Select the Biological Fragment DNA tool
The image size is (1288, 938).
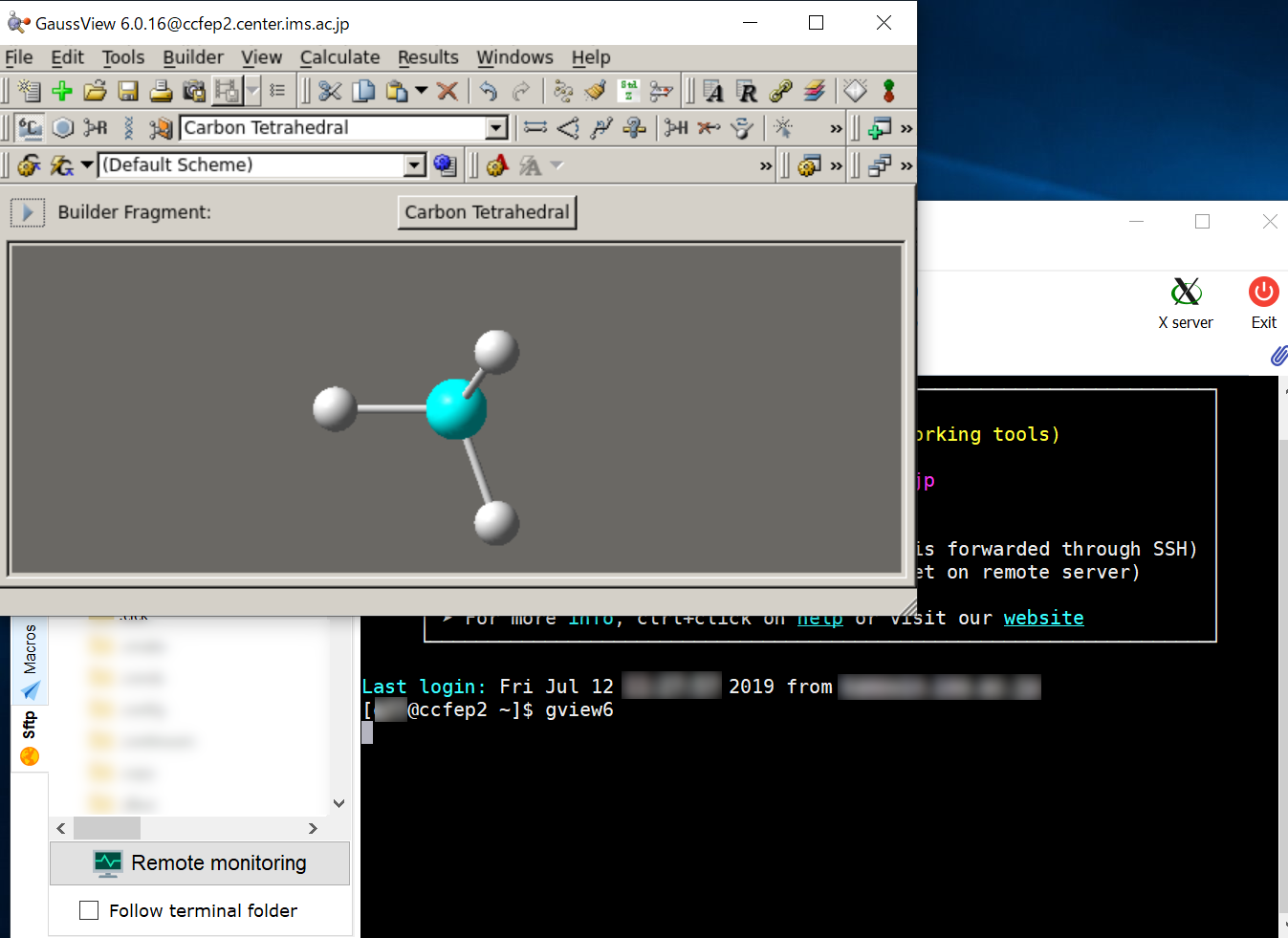pyautogui.click(x=129, y=128)
